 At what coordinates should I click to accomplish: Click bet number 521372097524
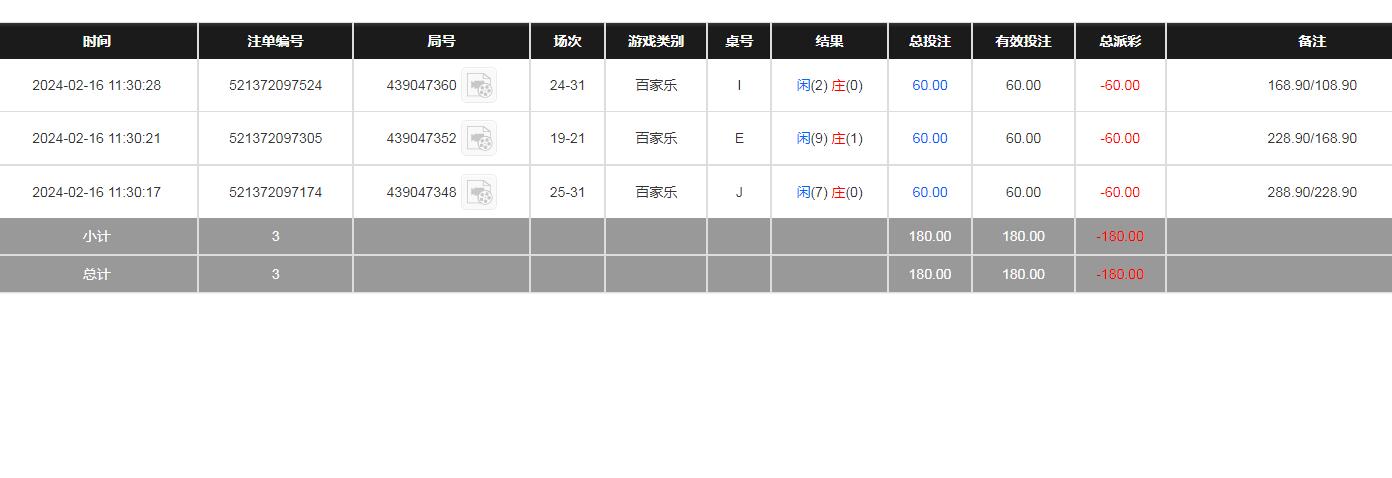pos(275,86)
